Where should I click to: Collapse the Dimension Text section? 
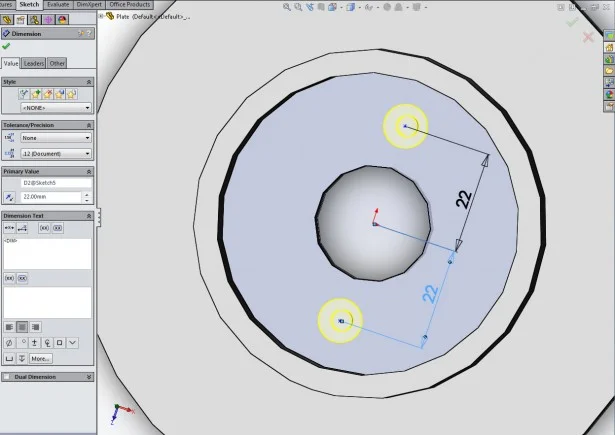(89, 216)
